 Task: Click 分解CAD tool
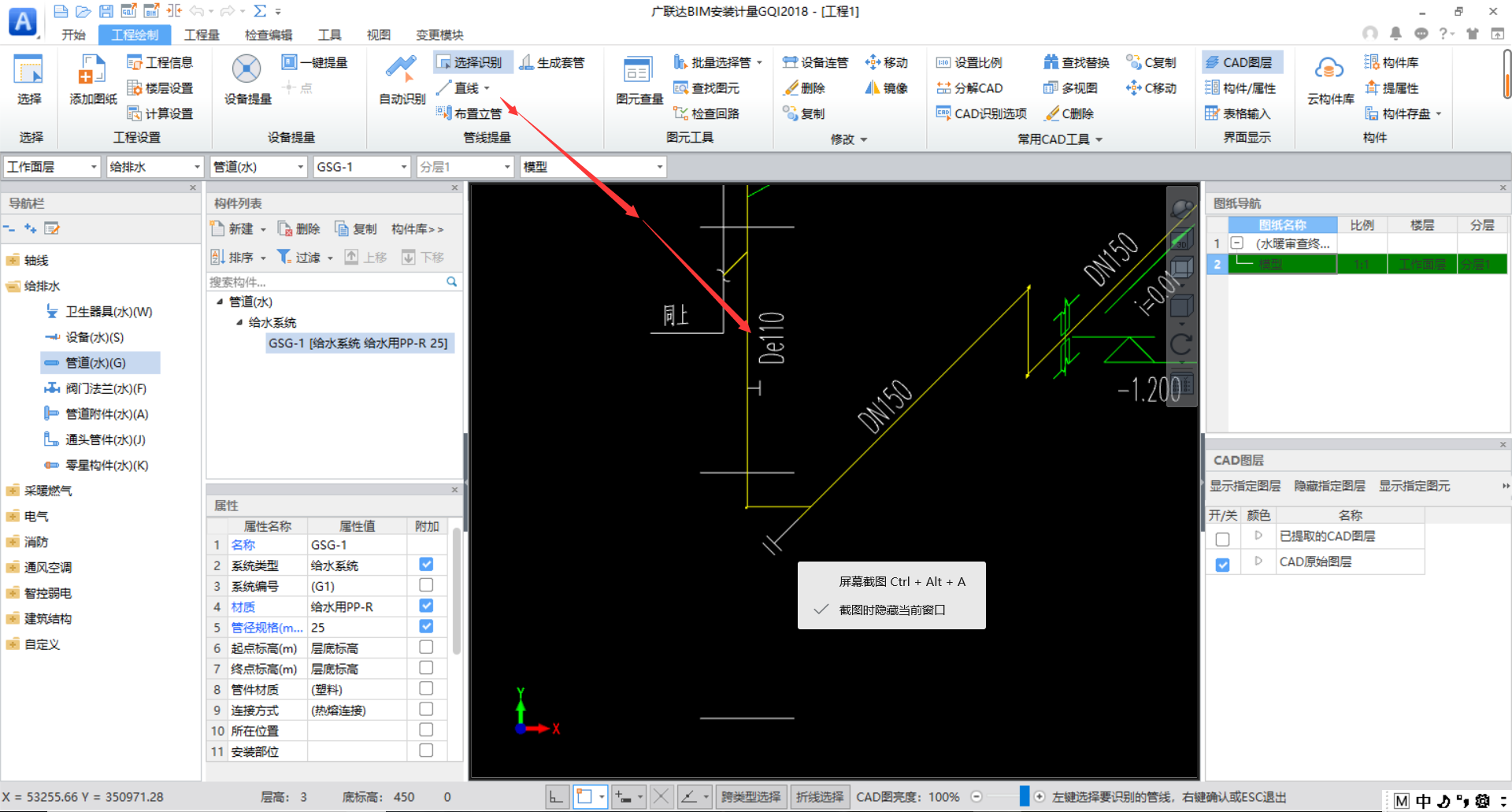pyautogui.click(x=969, y=88)
